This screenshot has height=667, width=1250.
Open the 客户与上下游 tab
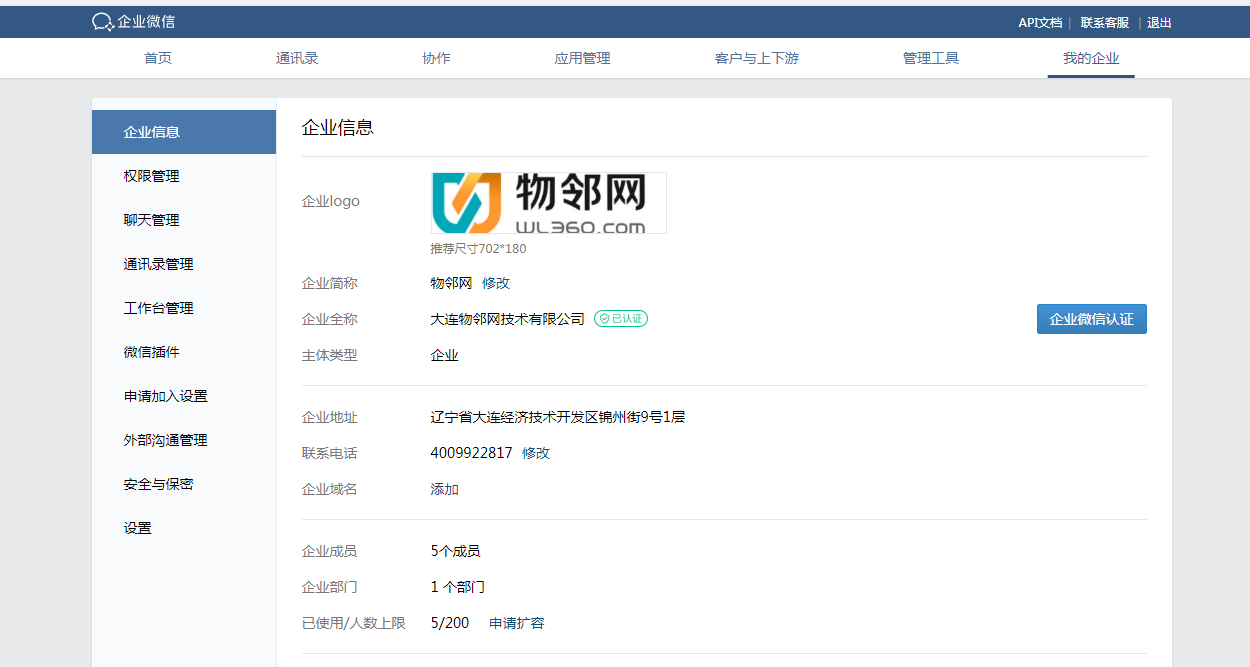757,58
